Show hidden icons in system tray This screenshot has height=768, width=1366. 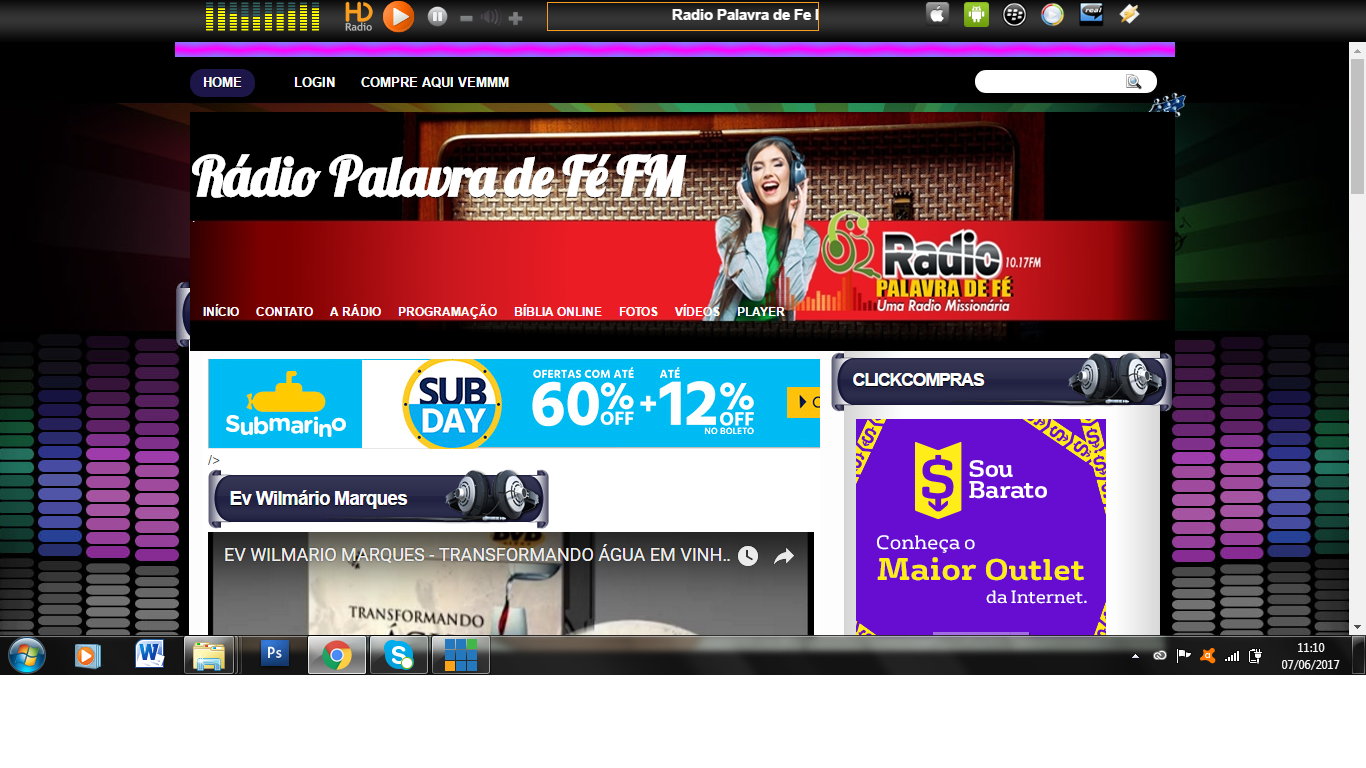1135,657
